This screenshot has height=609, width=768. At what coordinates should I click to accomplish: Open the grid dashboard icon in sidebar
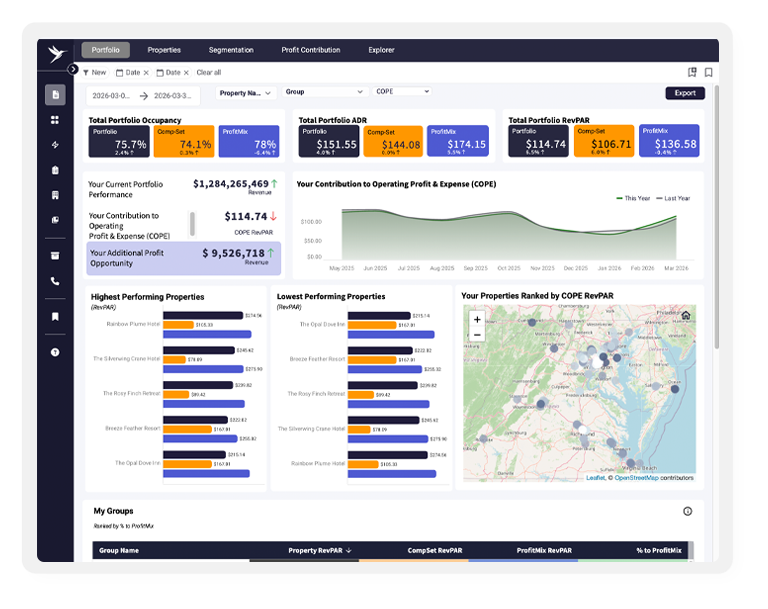point(55,120)
